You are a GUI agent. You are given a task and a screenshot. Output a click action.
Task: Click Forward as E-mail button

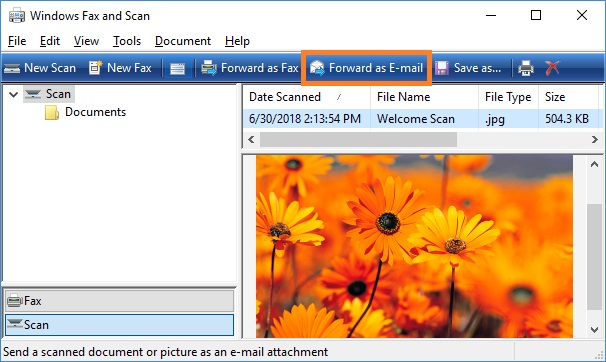coord(366,68)
